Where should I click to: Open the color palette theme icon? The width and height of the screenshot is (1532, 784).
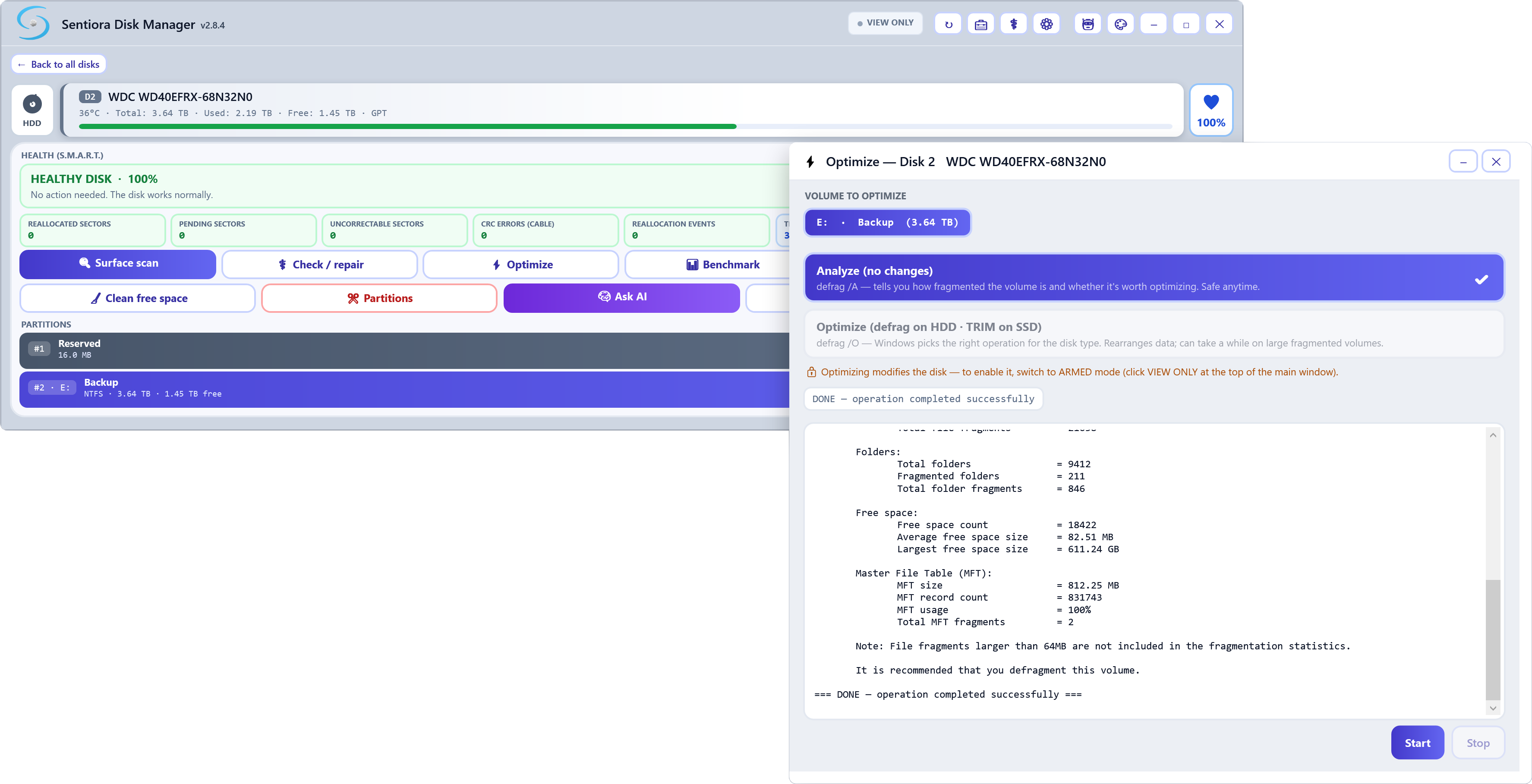pos(1120,25)
